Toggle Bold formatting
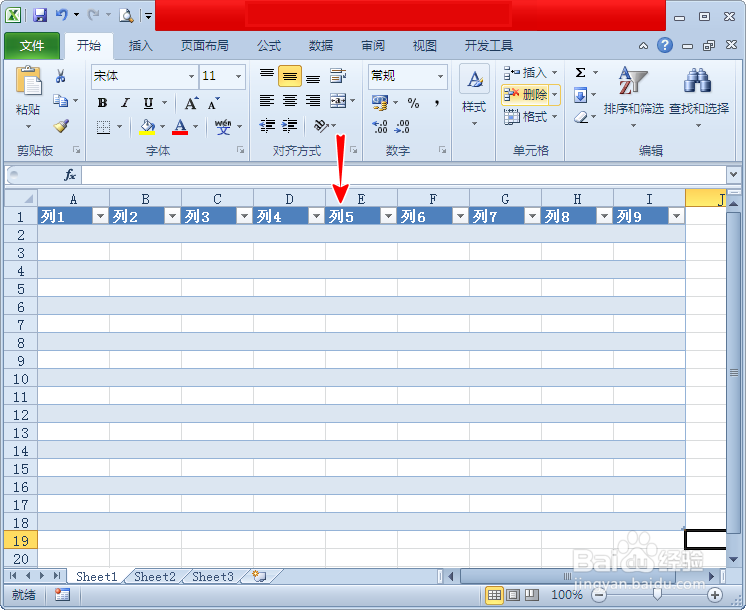The width and height of the screenshot is (746, 610). pos(102,103)
